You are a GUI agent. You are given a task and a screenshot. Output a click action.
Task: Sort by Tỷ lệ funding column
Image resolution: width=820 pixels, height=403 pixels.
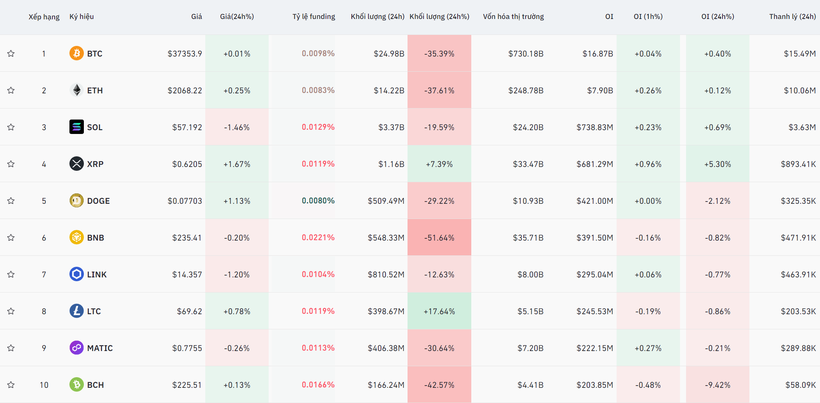click(313, 17)
